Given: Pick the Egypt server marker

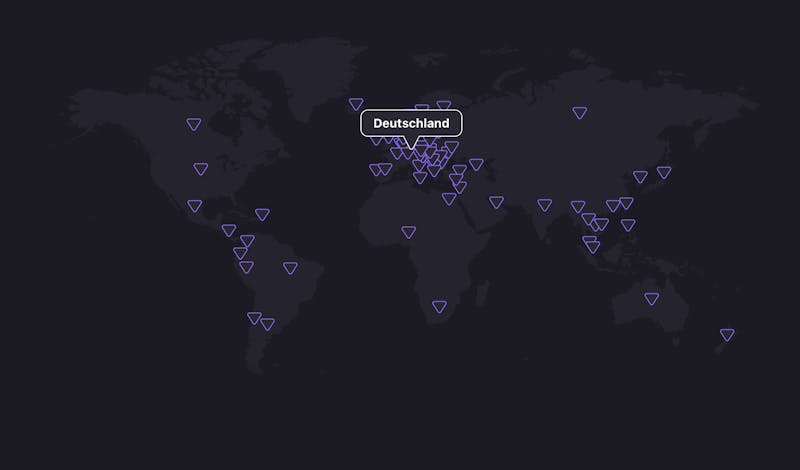Looking at the screenshot, I should click(449, 199).
